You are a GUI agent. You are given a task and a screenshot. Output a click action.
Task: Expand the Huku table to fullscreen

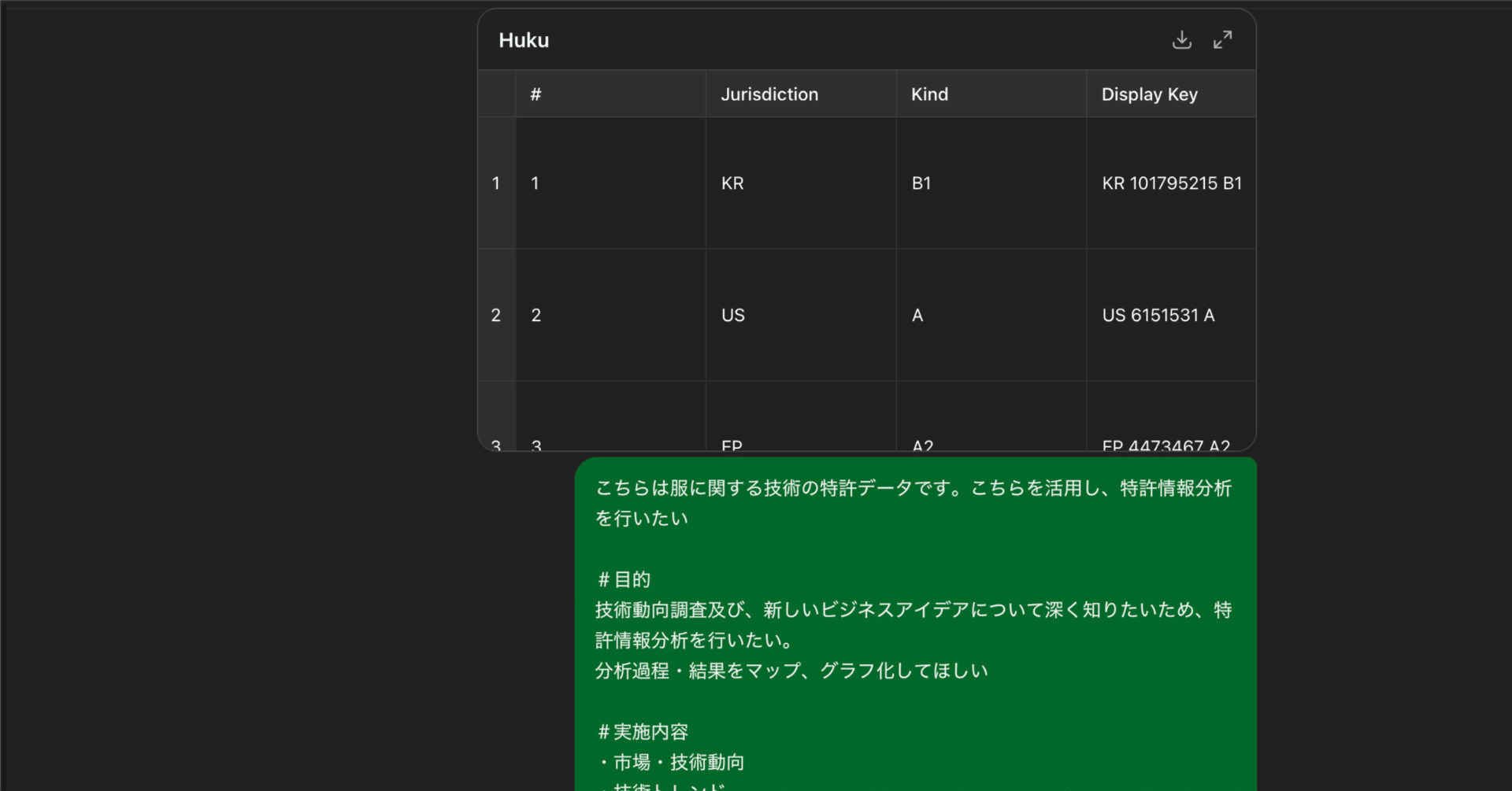(1223, 39)
